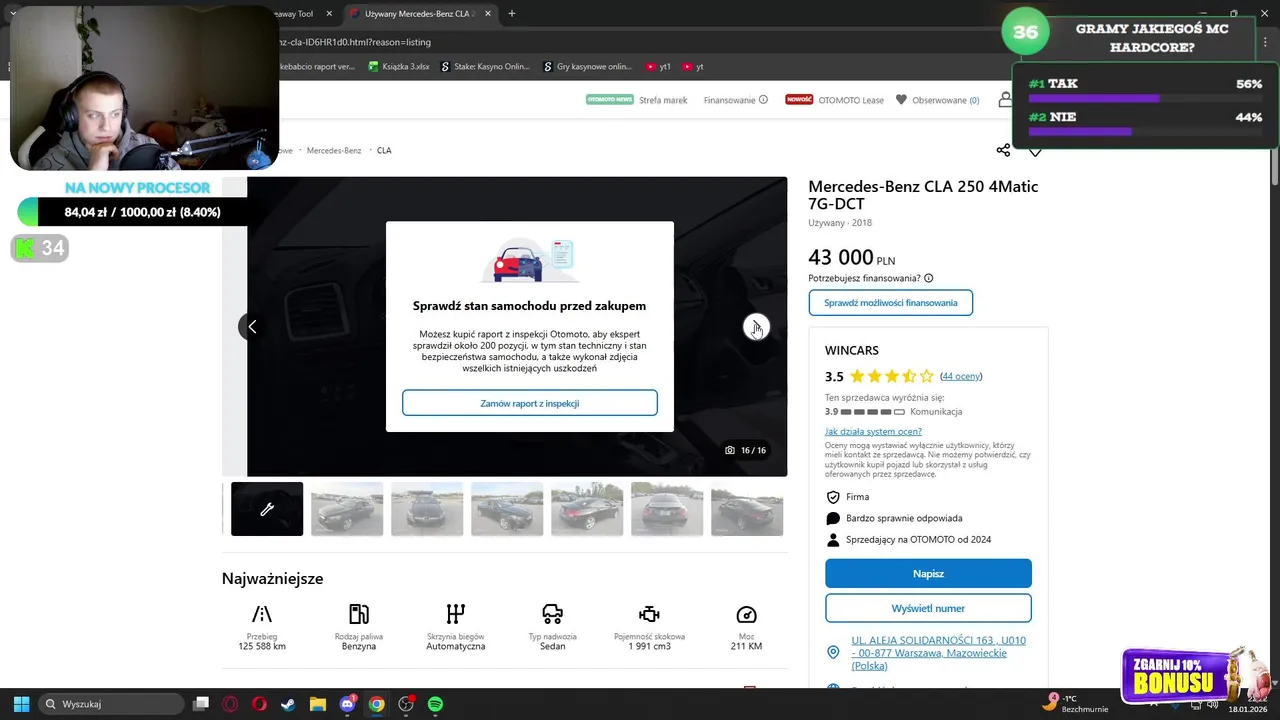This screenshot has width=1280, height=720.
Task: Open new browser tab plus button
Action: (512, 14)
